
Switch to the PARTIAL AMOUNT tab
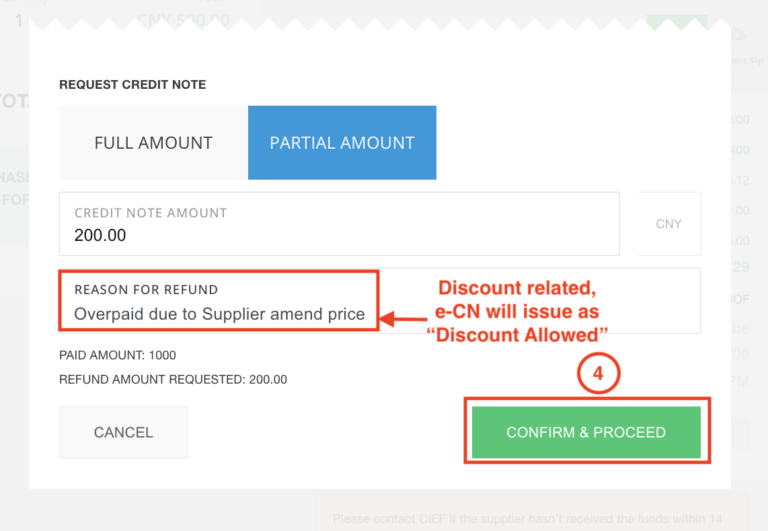pyautogui.click(x=342, y=143)
